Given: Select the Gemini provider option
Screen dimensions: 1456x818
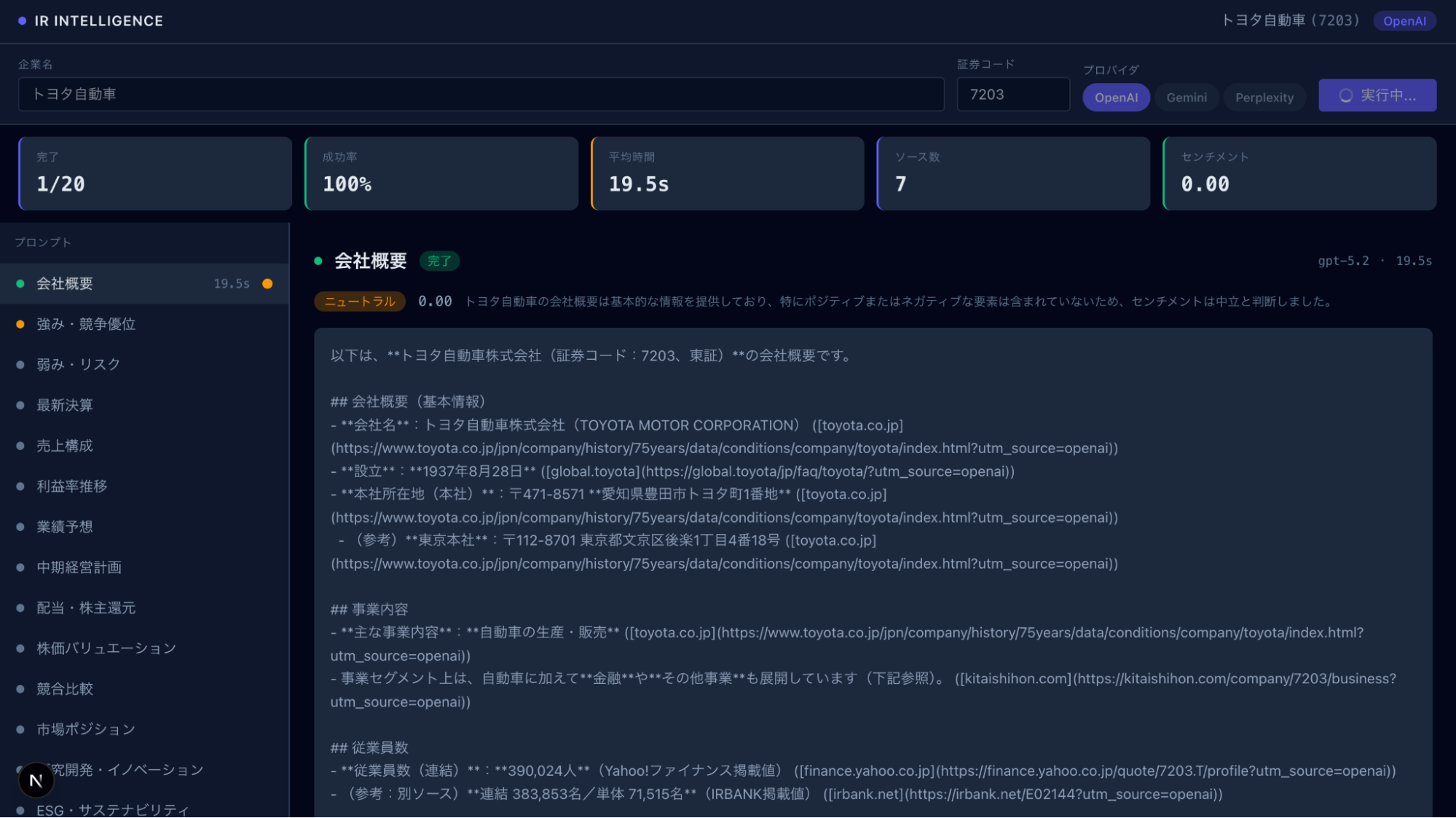Looking at the screenshot, I should [1186, 97].
